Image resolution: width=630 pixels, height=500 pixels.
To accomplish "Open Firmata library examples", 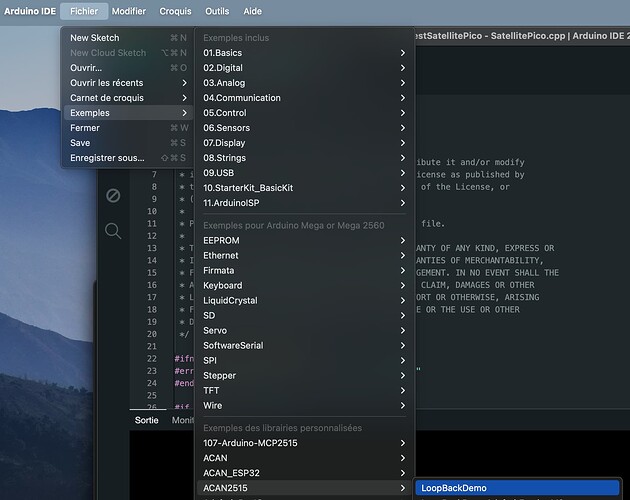I will coord(305,270).
